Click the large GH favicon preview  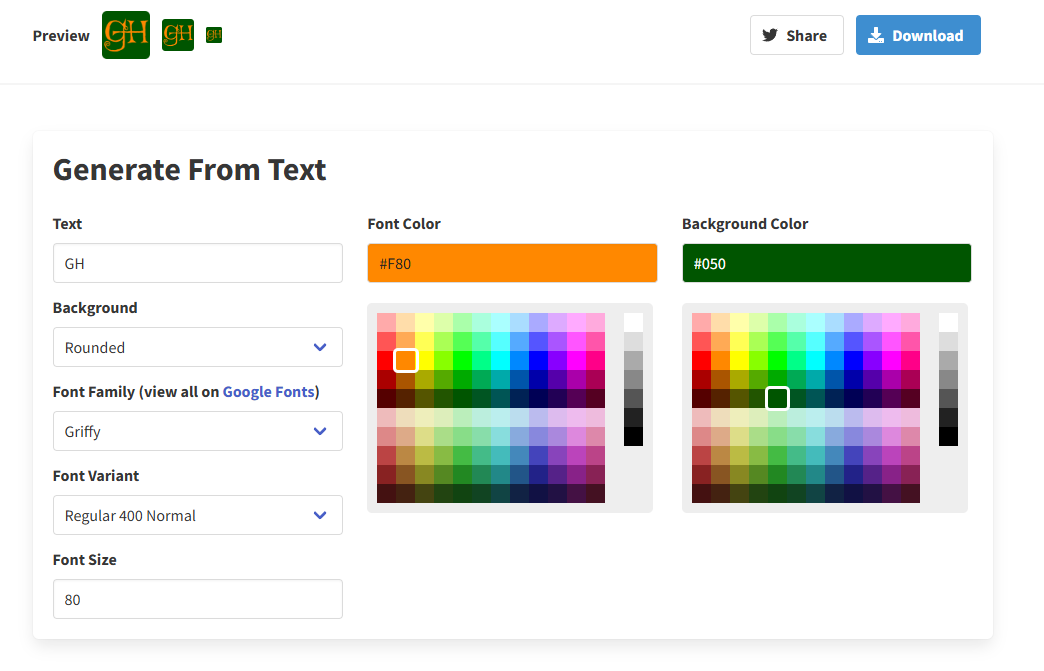click(x=126, y=35)
